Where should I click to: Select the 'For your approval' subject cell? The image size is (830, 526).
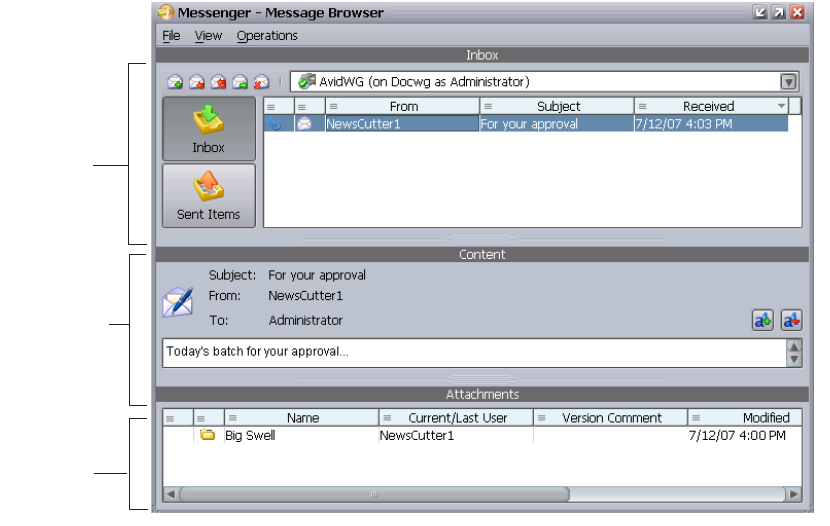[557, 124]
